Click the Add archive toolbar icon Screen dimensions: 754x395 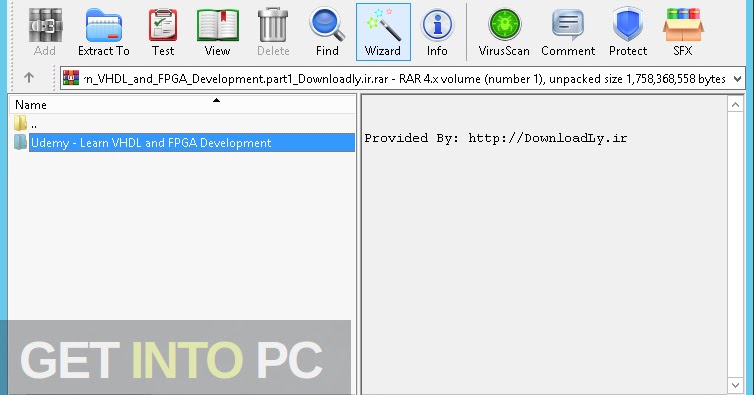pos(45,32)
